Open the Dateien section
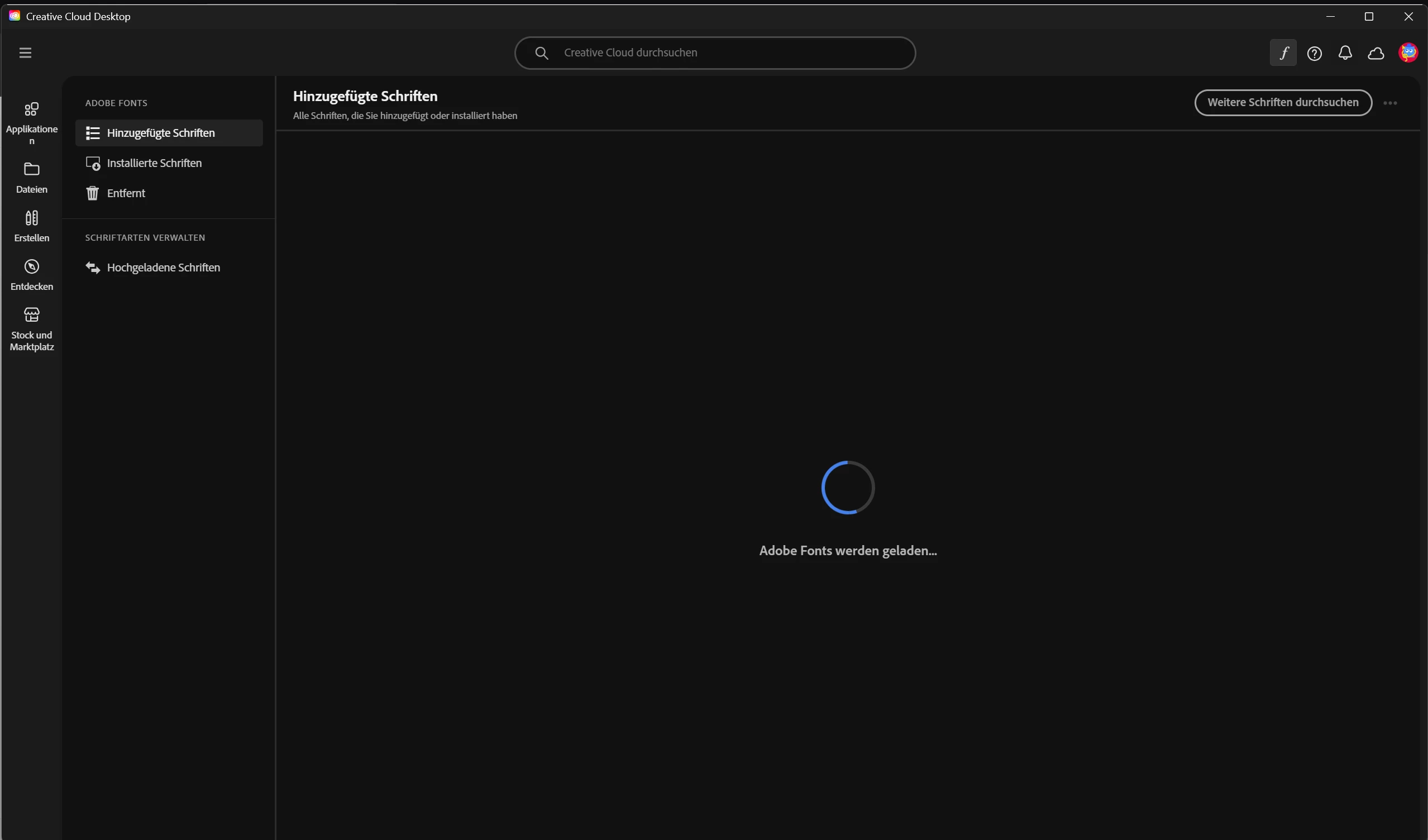This screenshot has width=1428, height=840. 32,178
